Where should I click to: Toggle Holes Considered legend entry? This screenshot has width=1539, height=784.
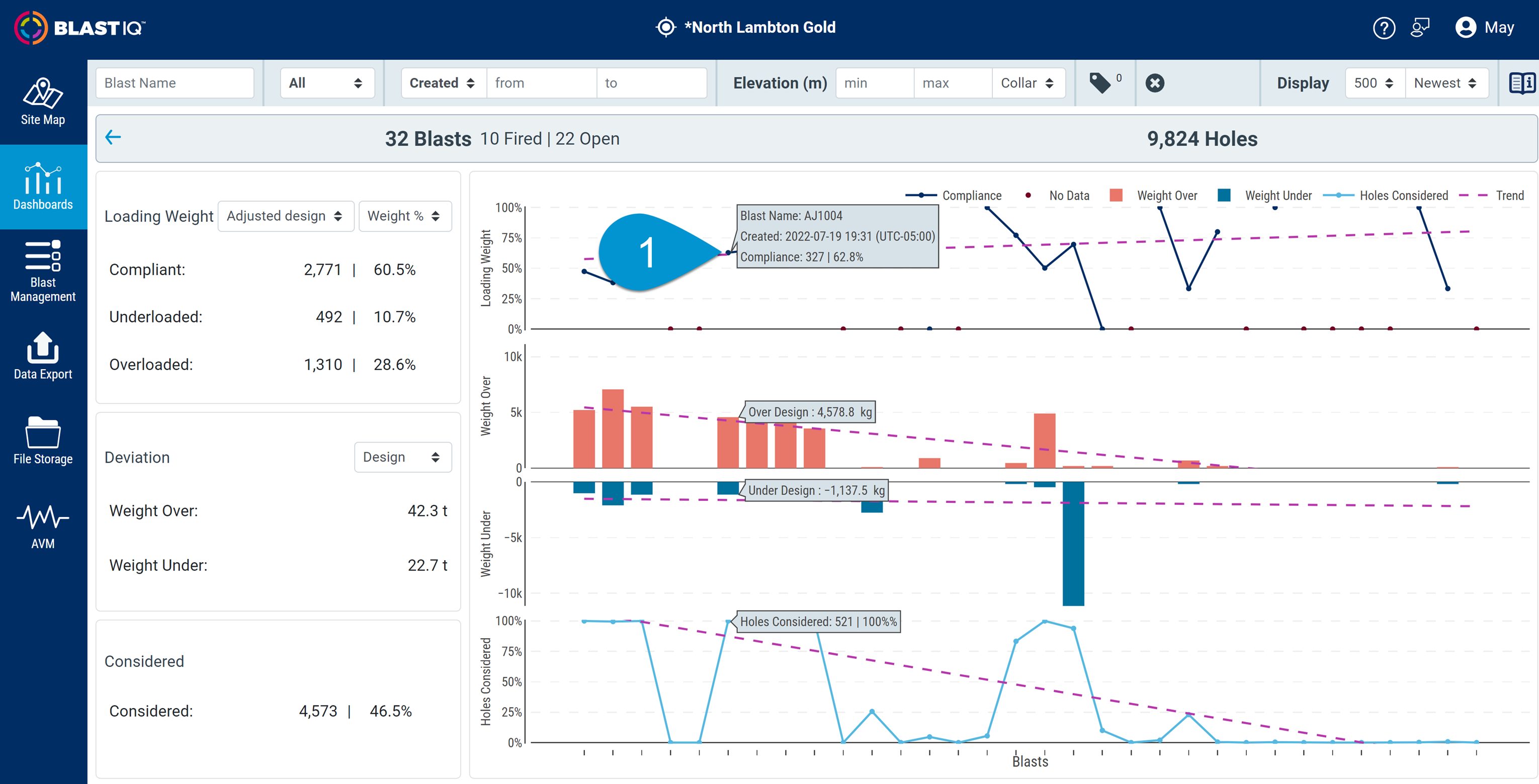pos(1385,196)
